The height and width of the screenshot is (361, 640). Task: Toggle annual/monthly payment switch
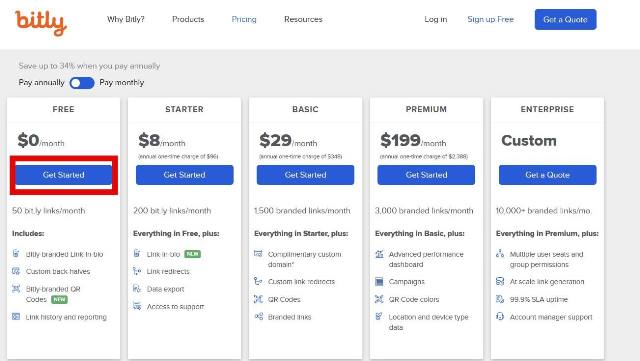point(82,83)
